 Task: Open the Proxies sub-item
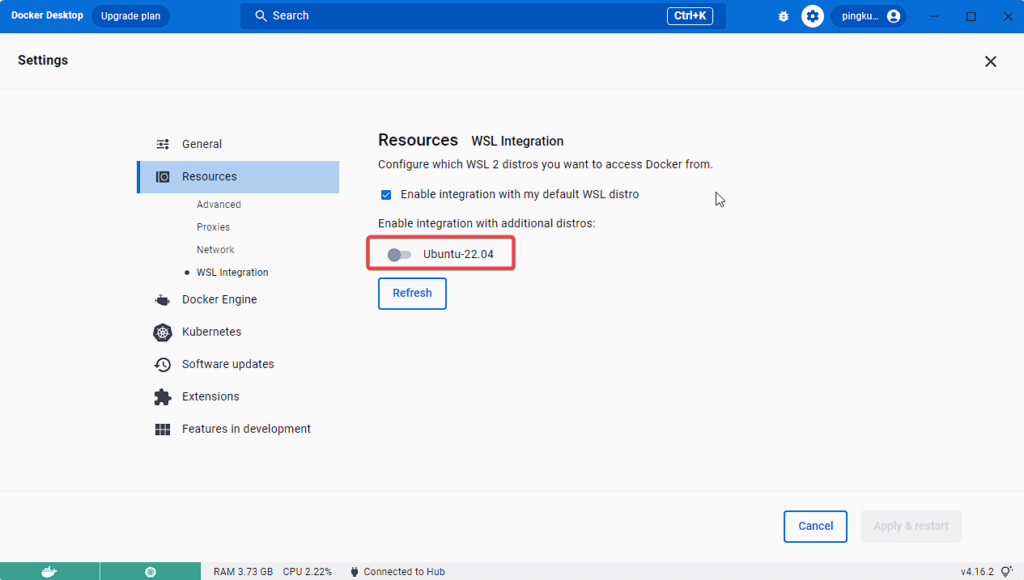pyautogui.click(x=213, y=227)
